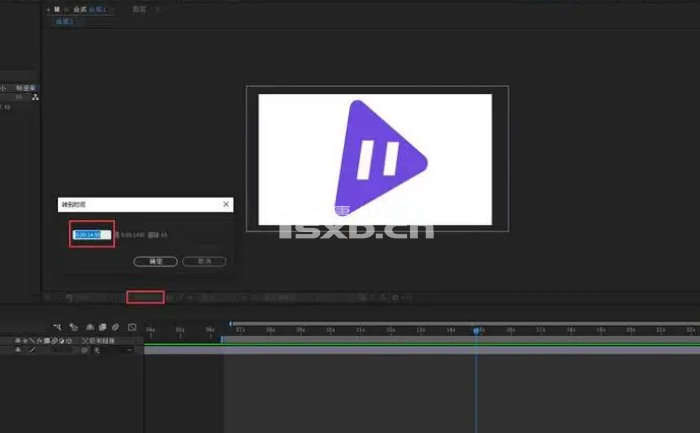Cancel the Go to Time dialog with 取消
This screenshot has height=433, width=700.
coord(204,261)
